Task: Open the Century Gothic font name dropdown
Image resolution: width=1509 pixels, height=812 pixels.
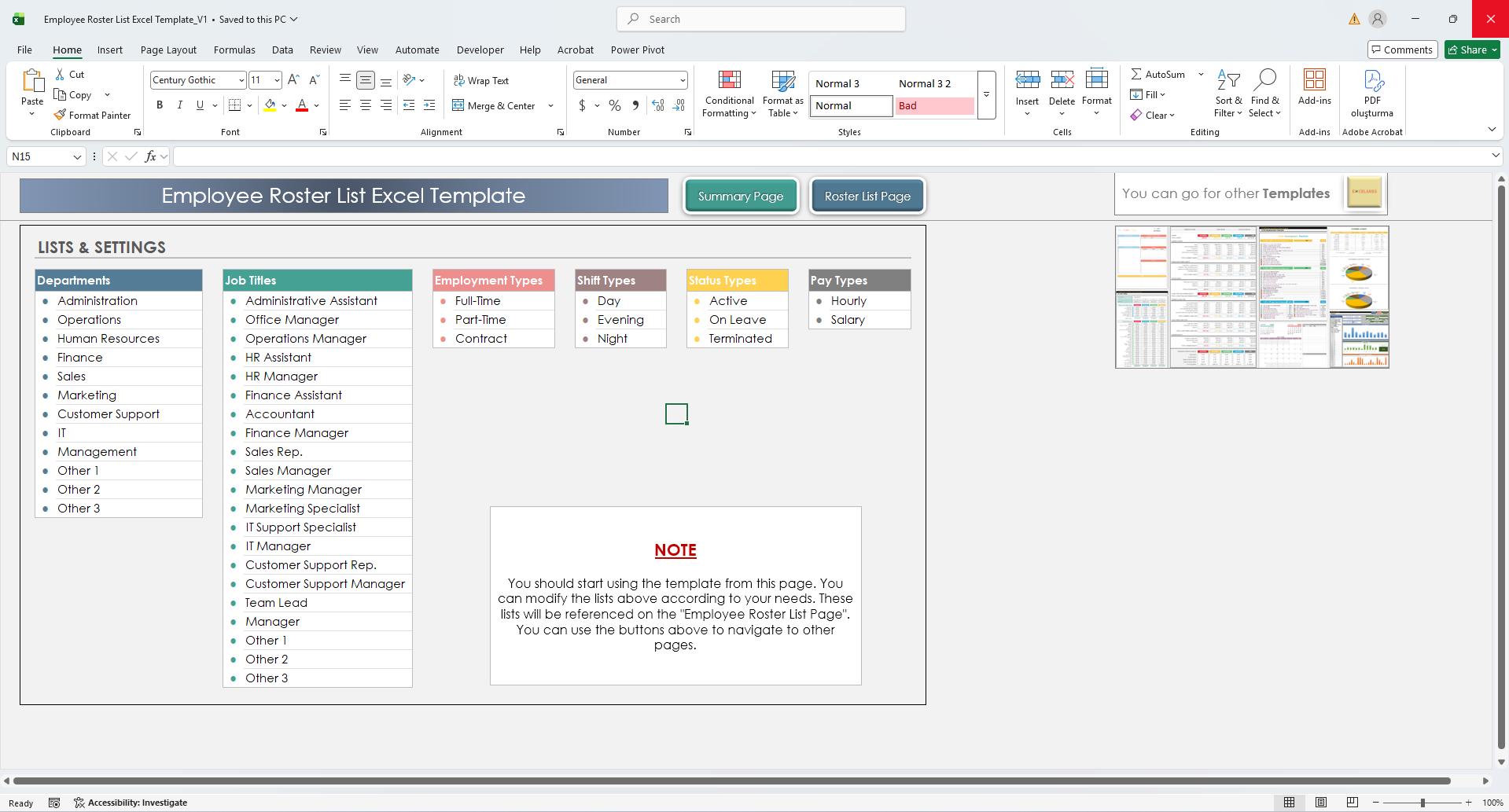Action: coord(241,80)
